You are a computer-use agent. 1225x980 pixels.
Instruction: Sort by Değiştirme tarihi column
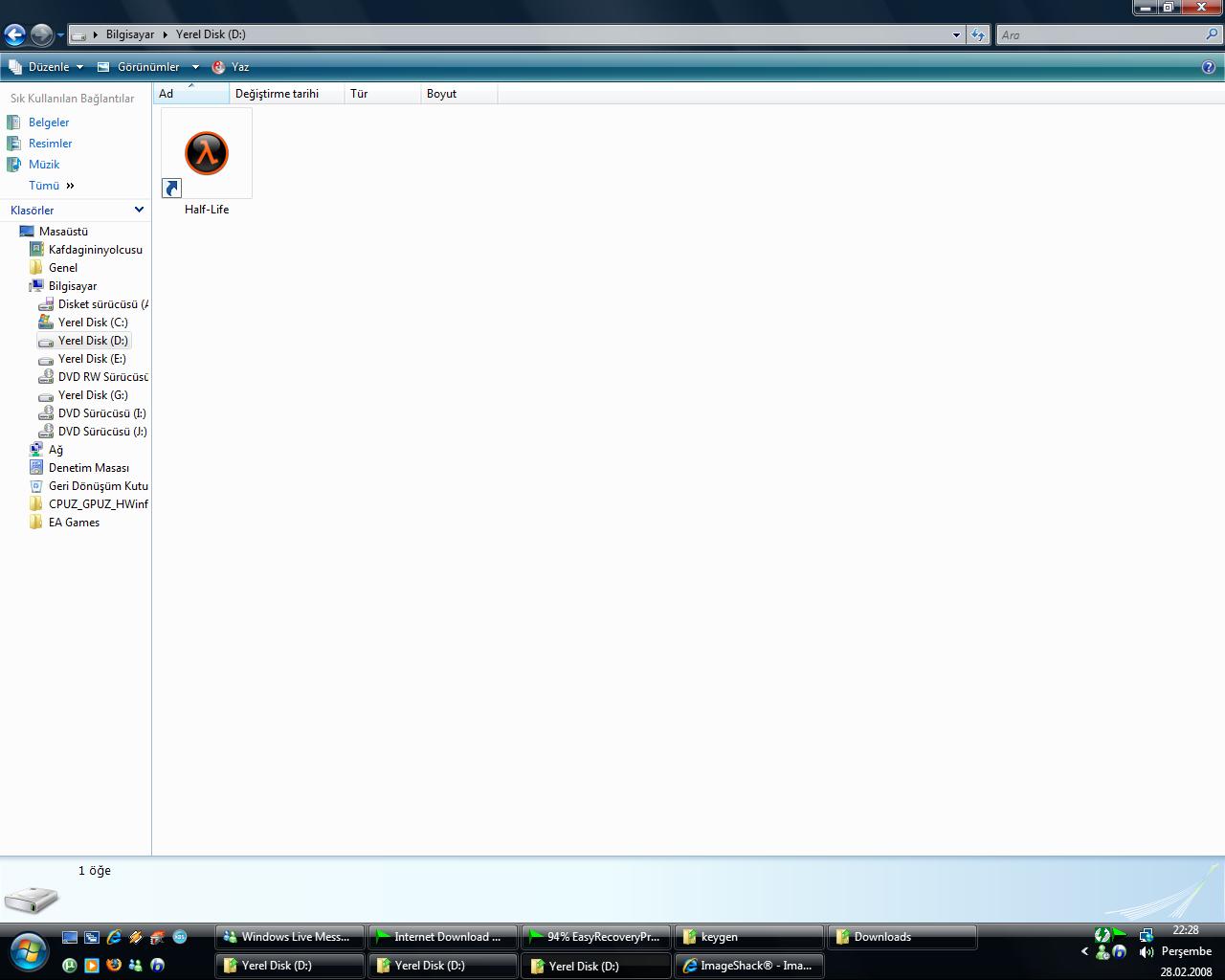coord(287,94)
